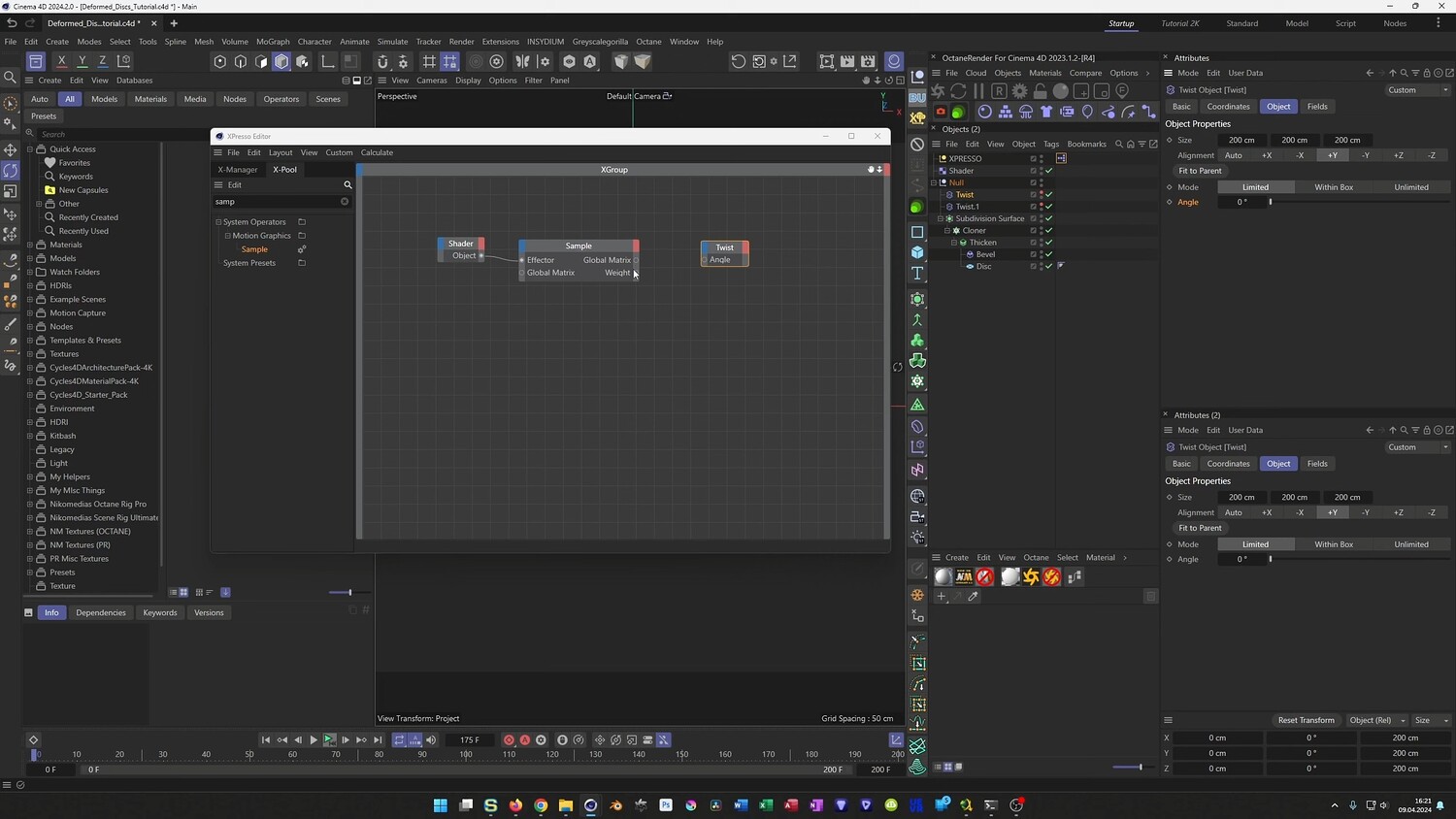Screen dimensions: 1456x819
Task: Collapse the Null object hierarchy
Action: [x=934, y=182]
